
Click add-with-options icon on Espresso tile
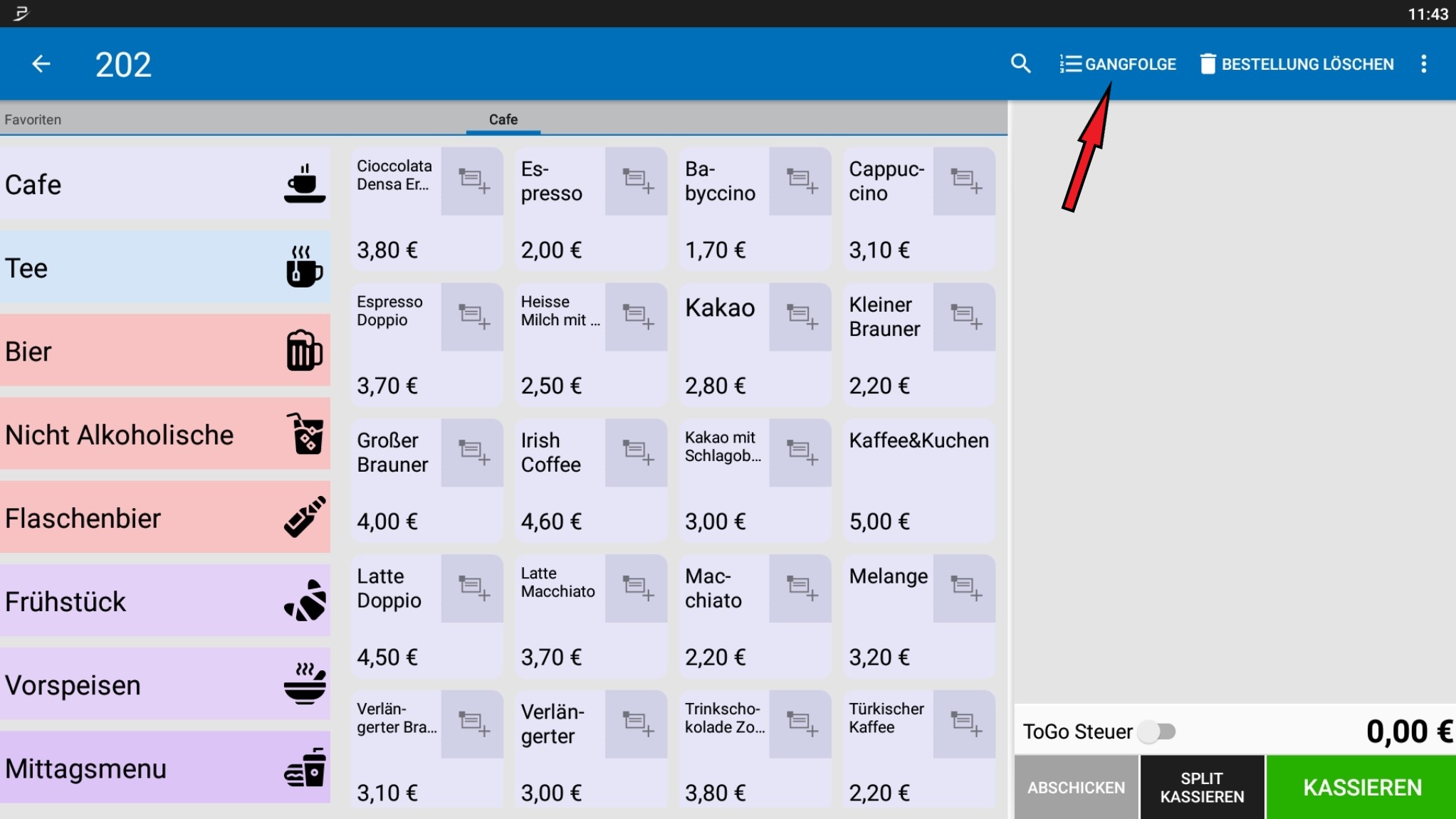coord(636,181)
